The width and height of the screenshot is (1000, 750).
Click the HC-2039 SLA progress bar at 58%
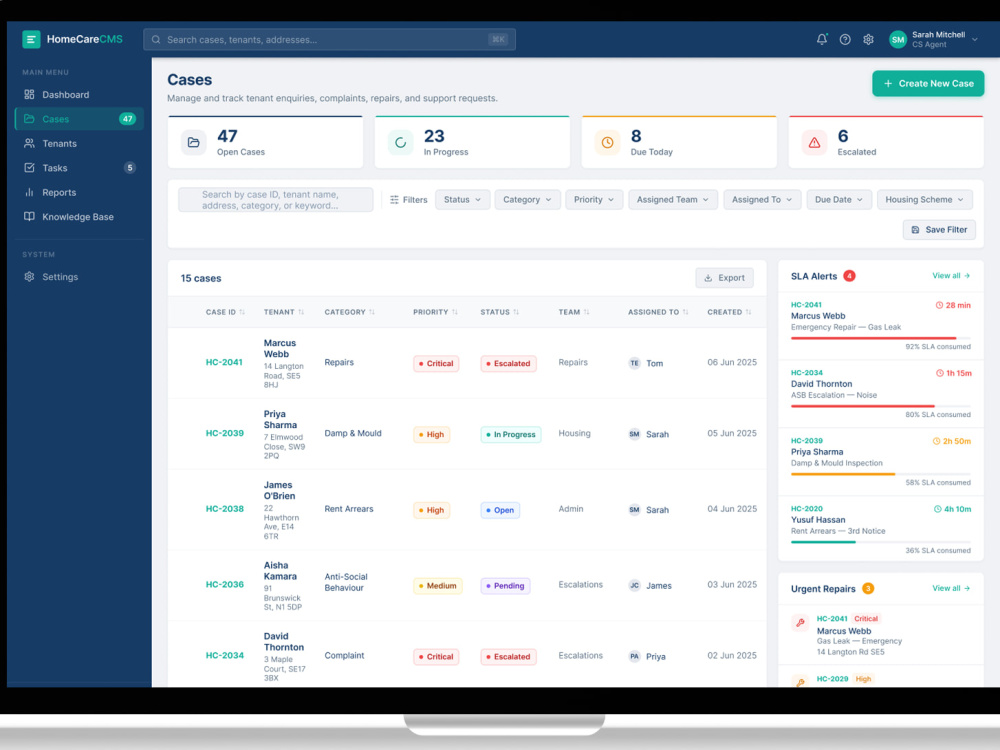tap(881, 474)
